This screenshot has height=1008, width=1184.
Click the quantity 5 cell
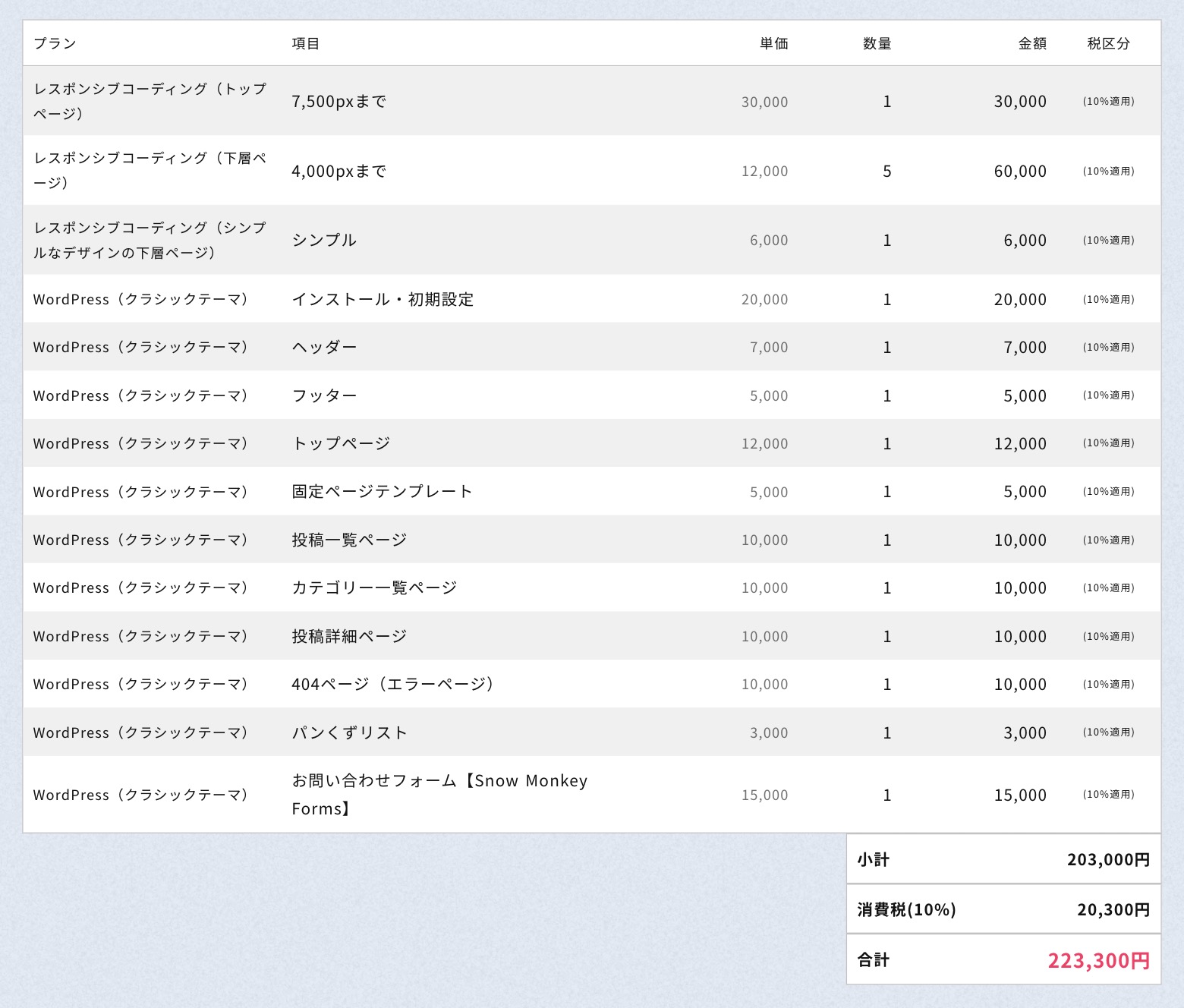click(886, 171)
